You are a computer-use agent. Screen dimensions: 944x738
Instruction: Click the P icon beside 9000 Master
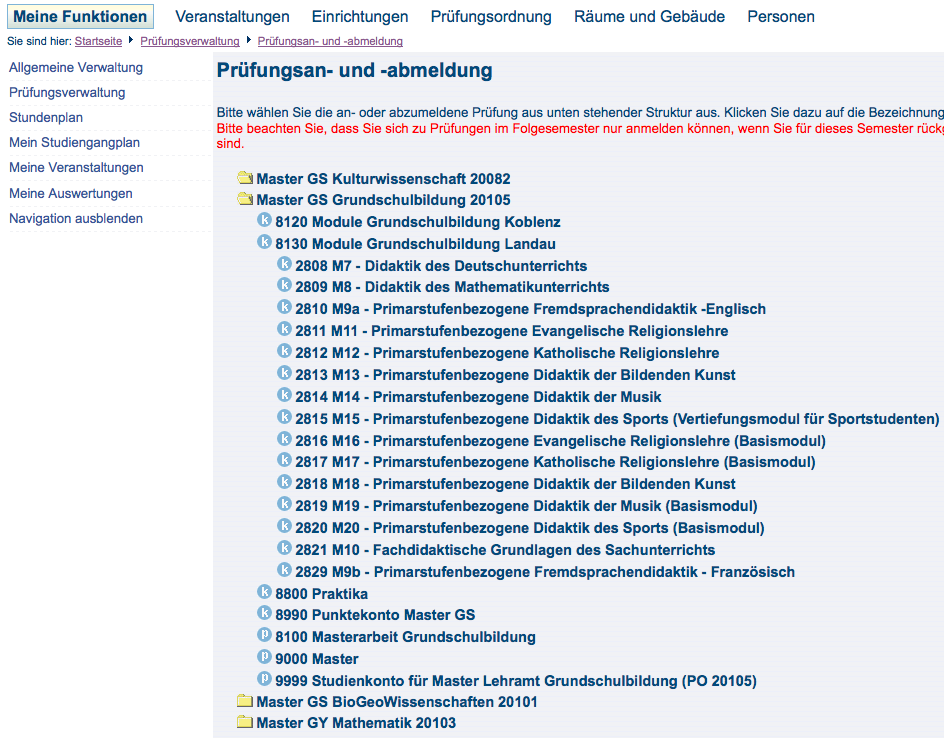click(264, 656)
